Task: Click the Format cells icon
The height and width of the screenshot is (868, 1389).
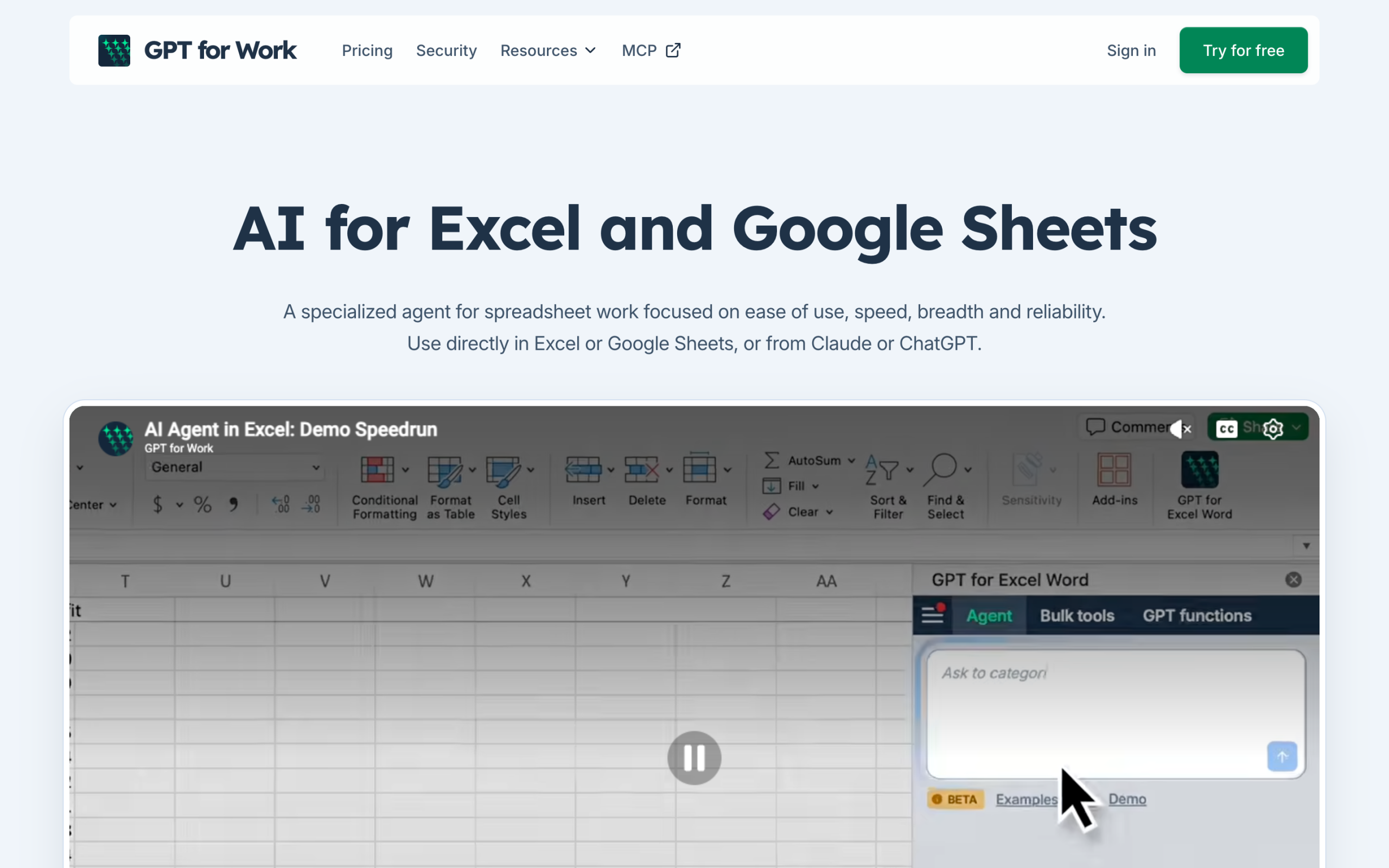Action: (x=699, y=468)
